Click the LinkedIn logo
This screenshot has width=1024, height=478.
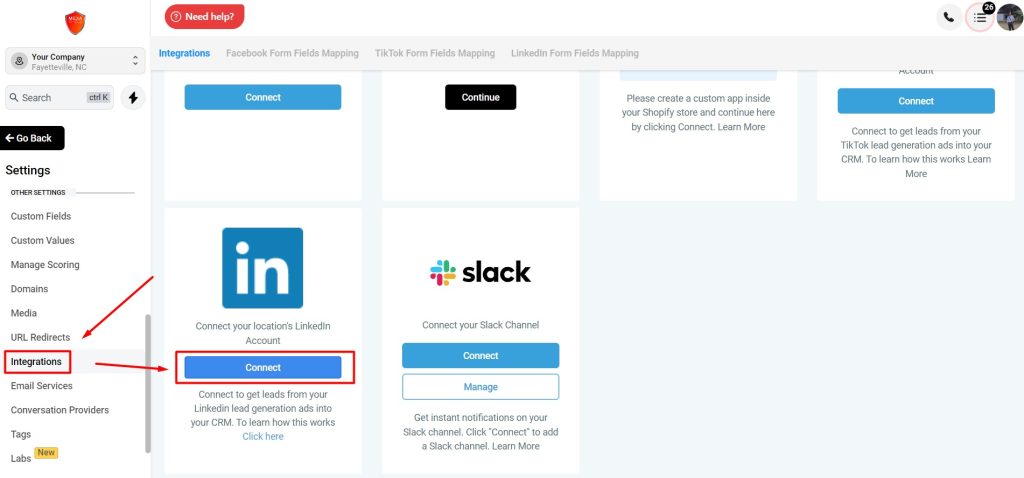[x=263, y=268]
